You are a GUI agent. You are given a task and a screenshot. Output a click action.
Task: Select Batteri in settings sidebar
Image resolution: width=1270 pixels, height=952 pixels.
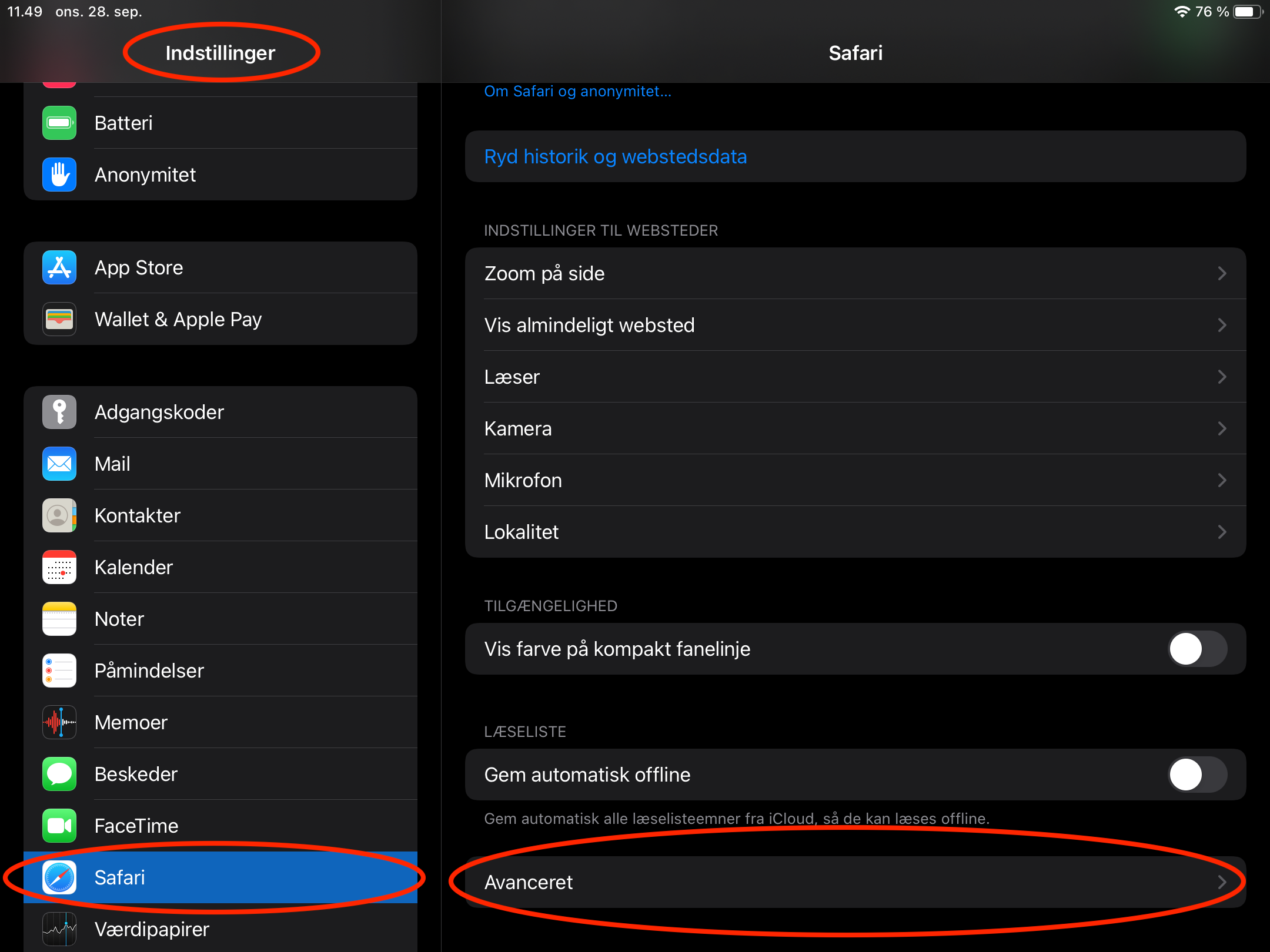click(220, 123)
